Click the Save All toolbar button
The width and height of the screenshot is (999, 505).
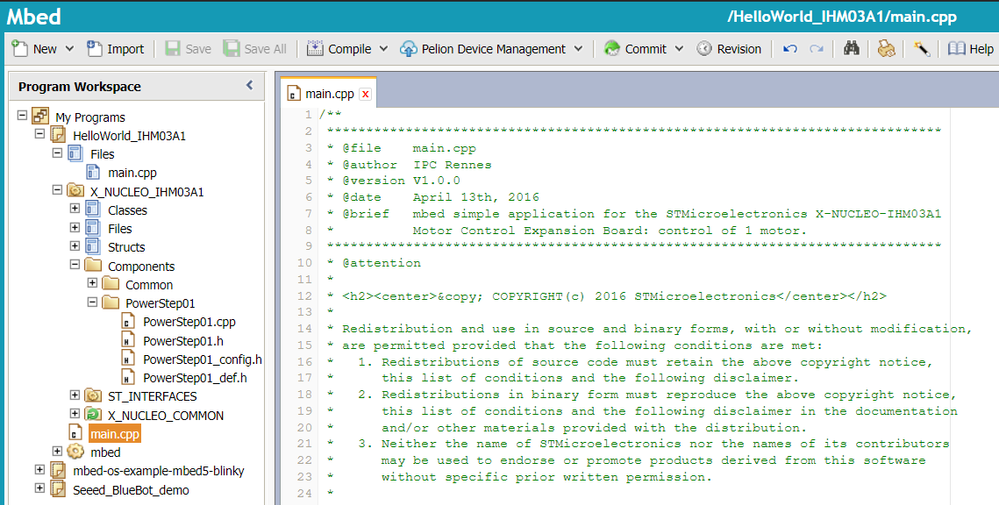[x=255, y=48]
